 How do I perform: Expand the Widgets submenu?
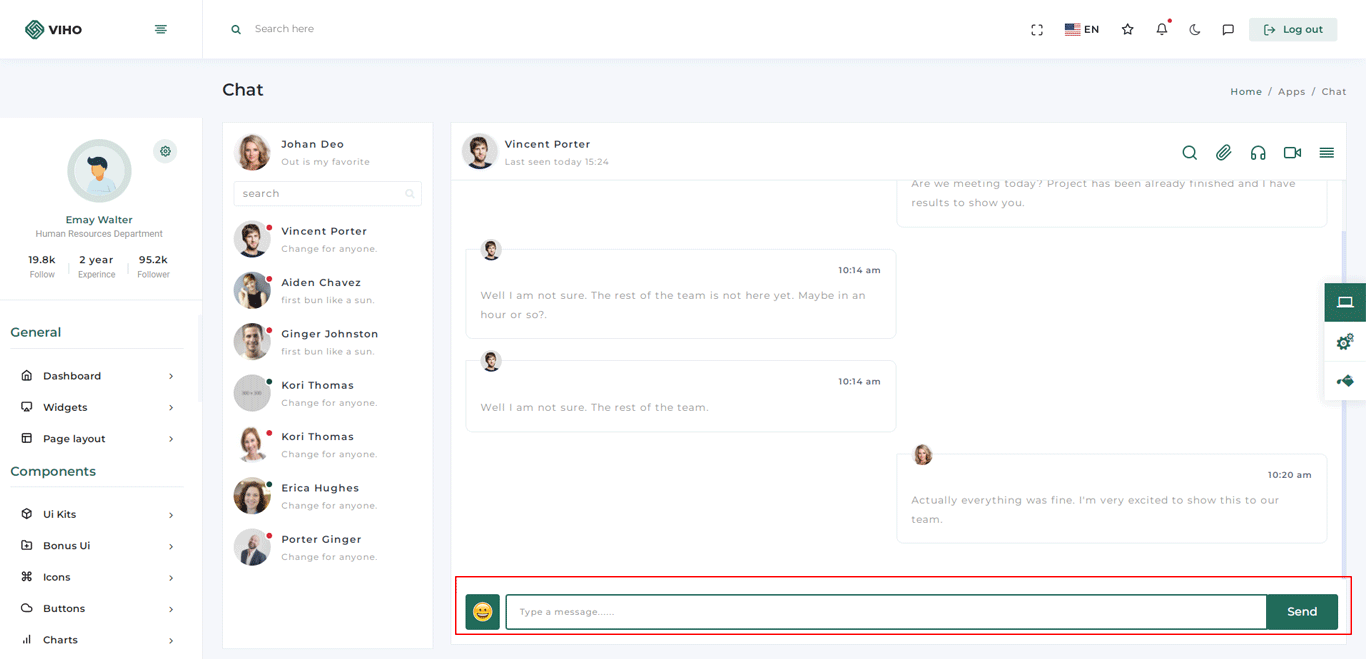[97, 407]
